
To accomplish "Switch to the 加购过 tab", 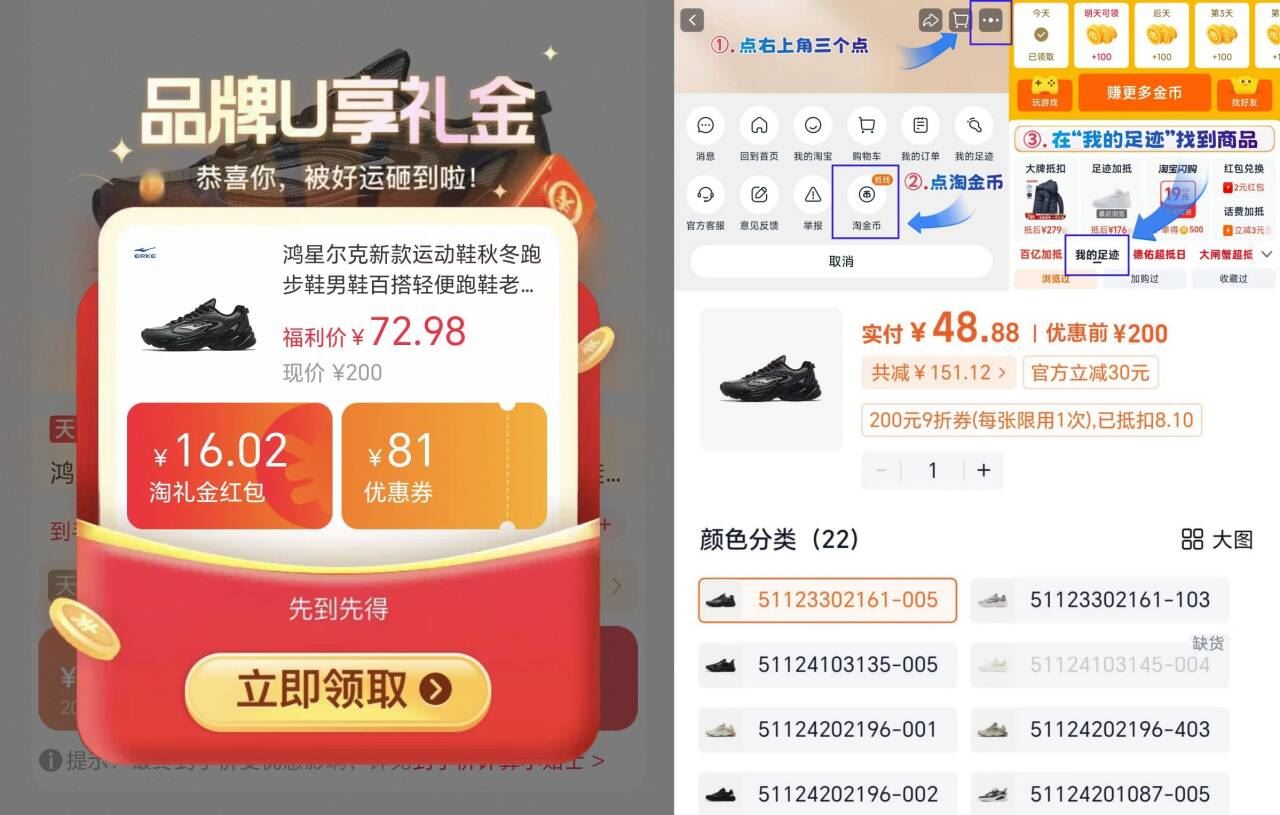I will [1143, 279].
